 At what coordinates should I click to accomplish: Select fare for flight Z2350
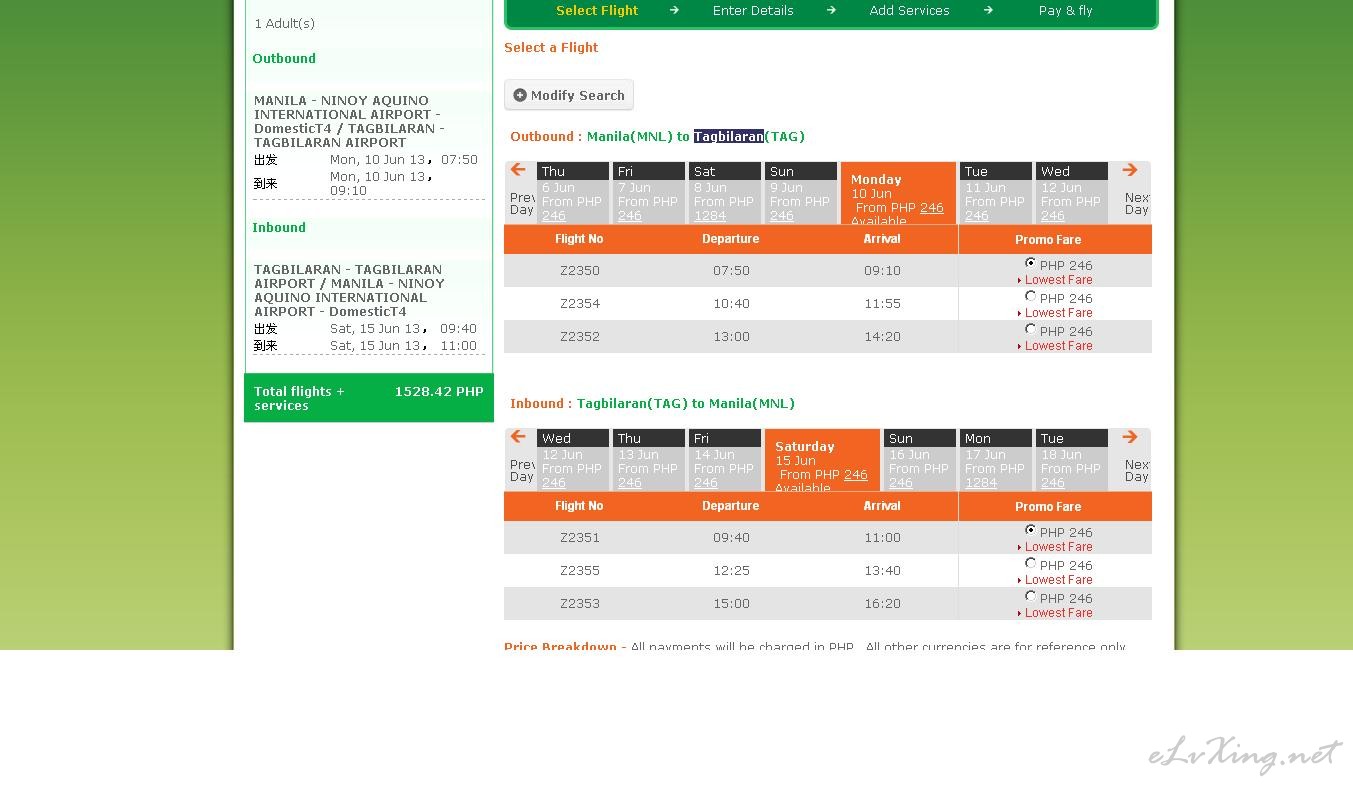tap(1030, 263)
